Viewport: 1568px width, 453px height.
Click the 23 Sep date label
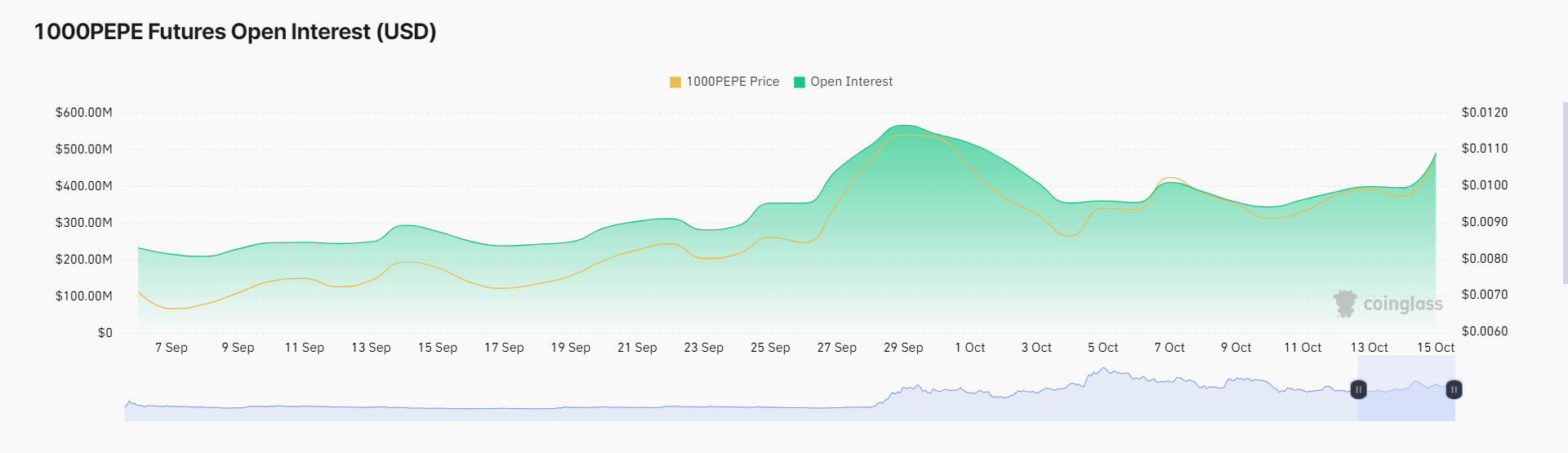(704, 348)
